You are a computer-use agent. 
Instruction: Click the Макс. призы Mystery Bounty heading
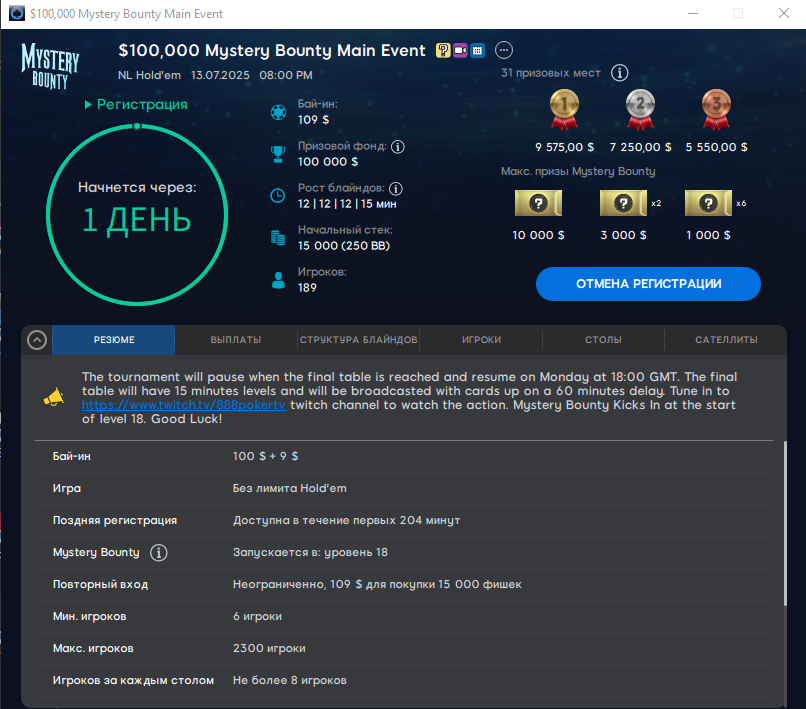coord(578,171)
